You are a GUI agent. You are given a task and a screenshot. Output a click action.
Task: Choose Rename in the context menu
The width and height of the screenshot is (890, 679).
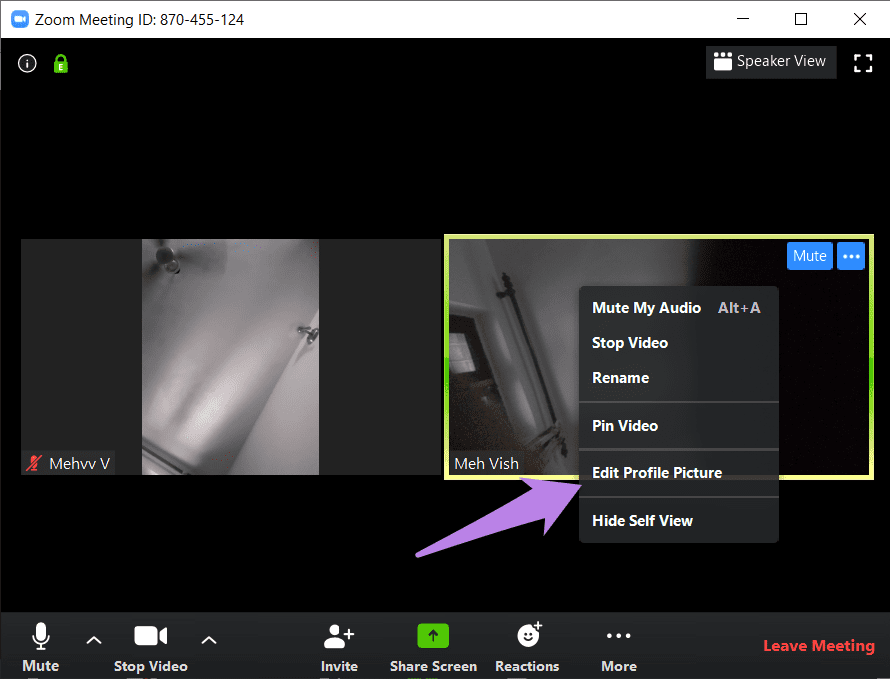pyautogui.click(x=620, y=378)
